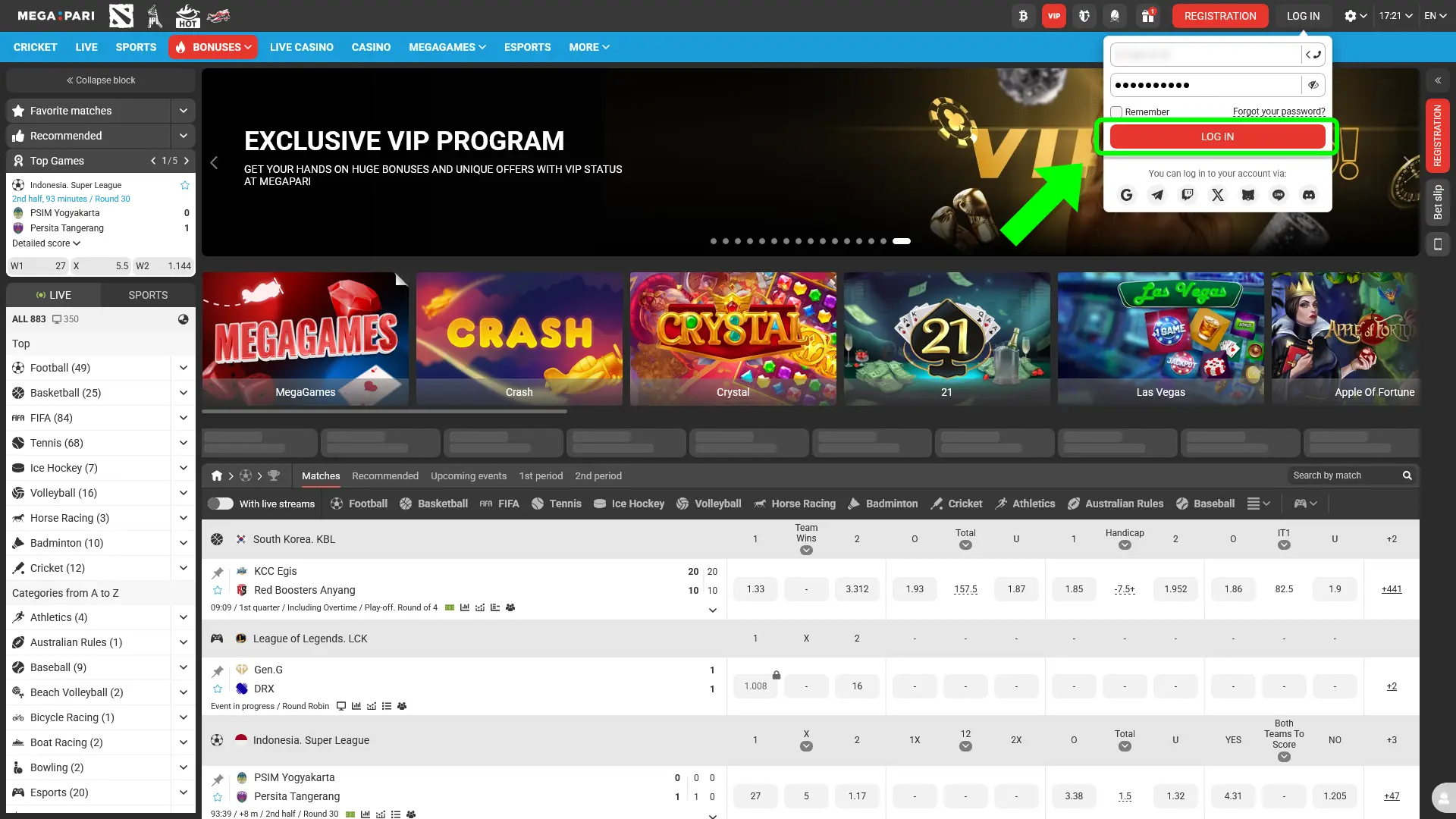Screen dimensions: 1456x819
Task: Click the red LOG IN submit button
Action: (1217, 136)
